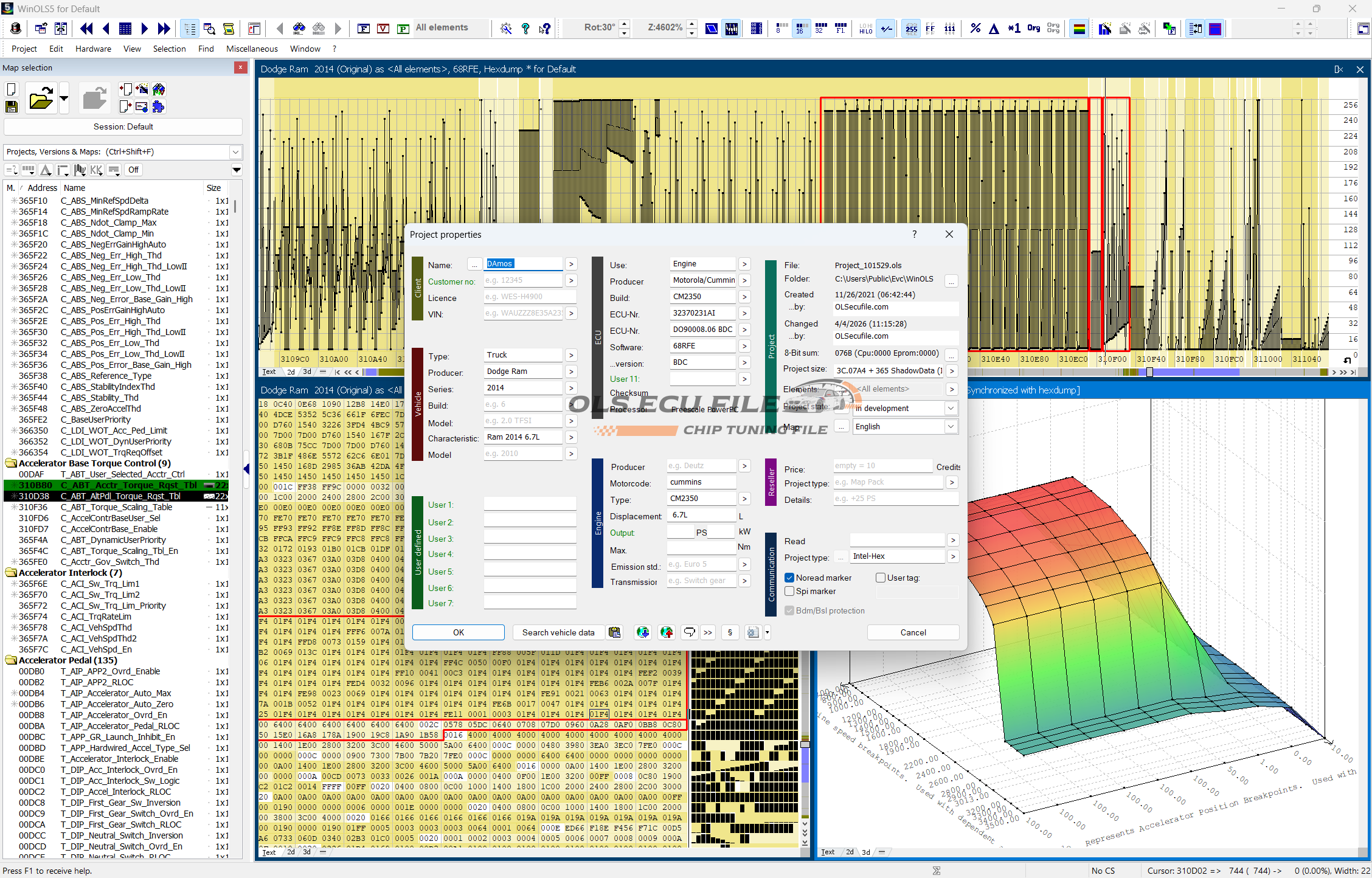Click the Org original values icon
The width and height of the screenshot is (1372, 878).
pos(1033,29)
